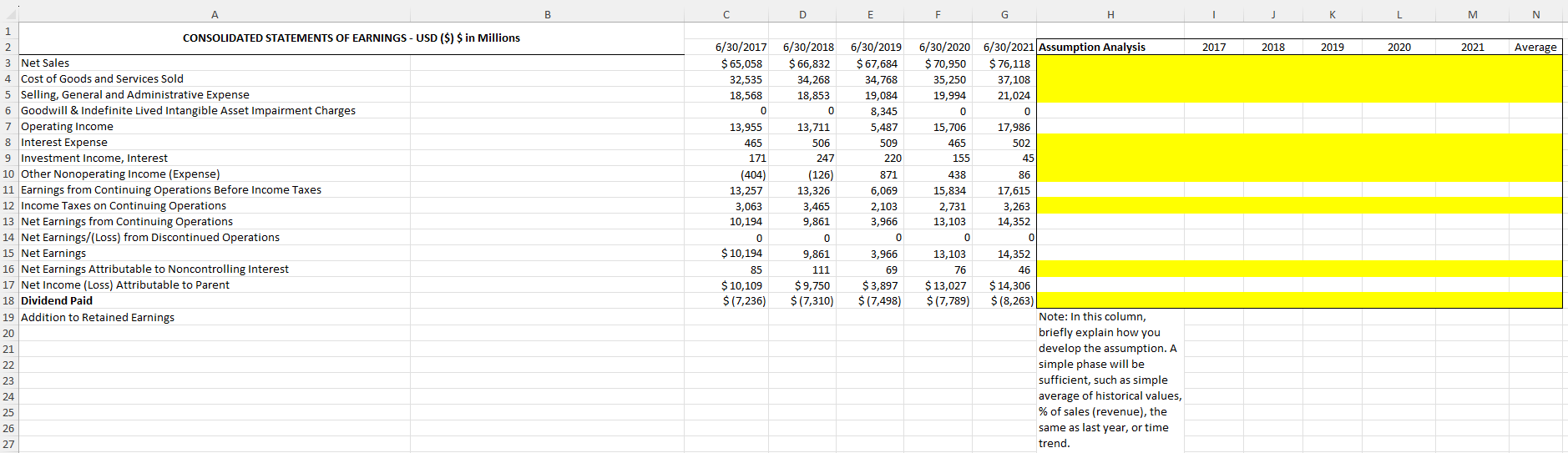This screenshot has height=453, width=1568.
Task: Click Other Nonoperating Income (Expense) cell
Action: [215, 174]
